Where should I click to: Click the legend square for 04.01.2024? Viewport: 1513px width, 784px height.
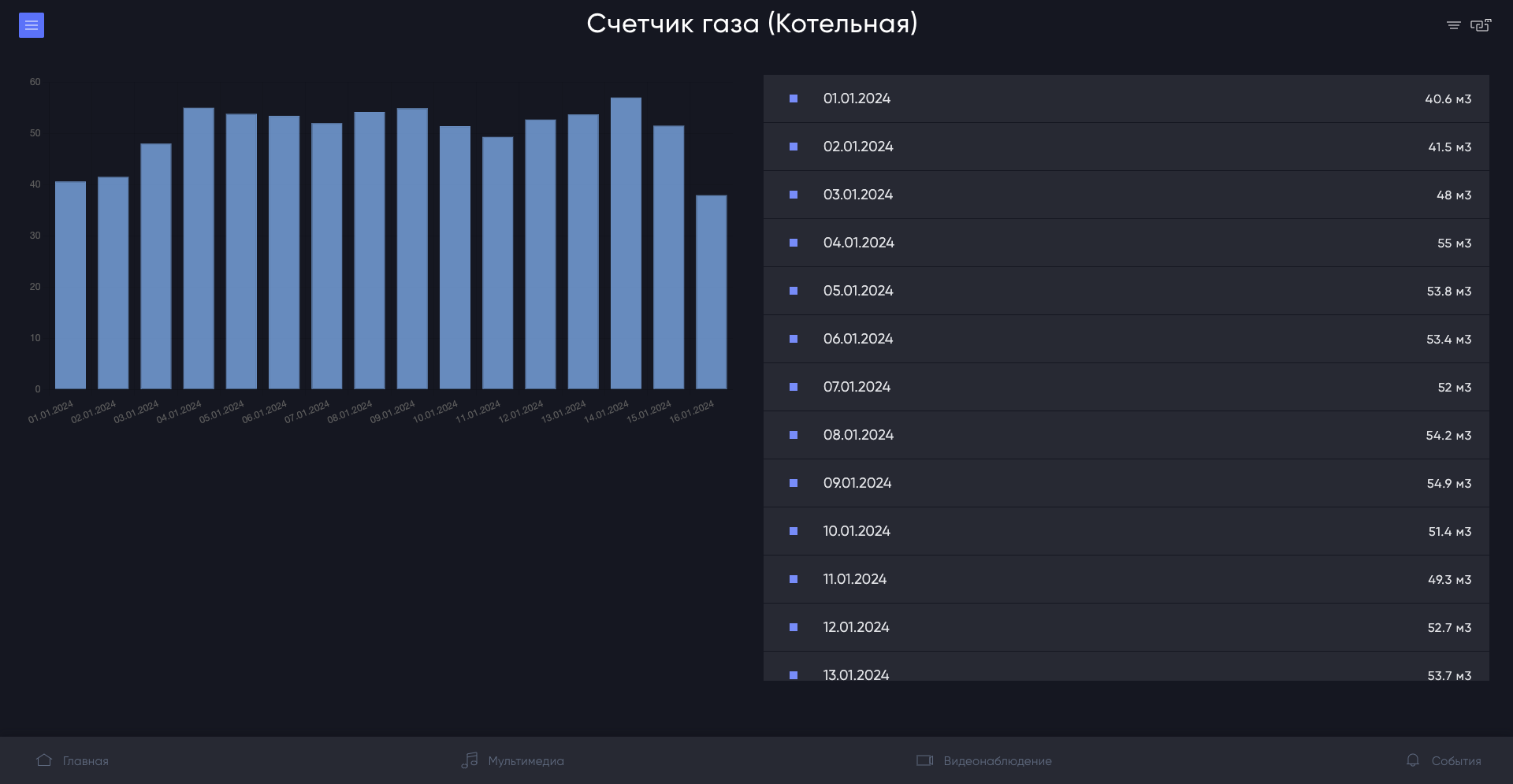click(x=794, y=243)
